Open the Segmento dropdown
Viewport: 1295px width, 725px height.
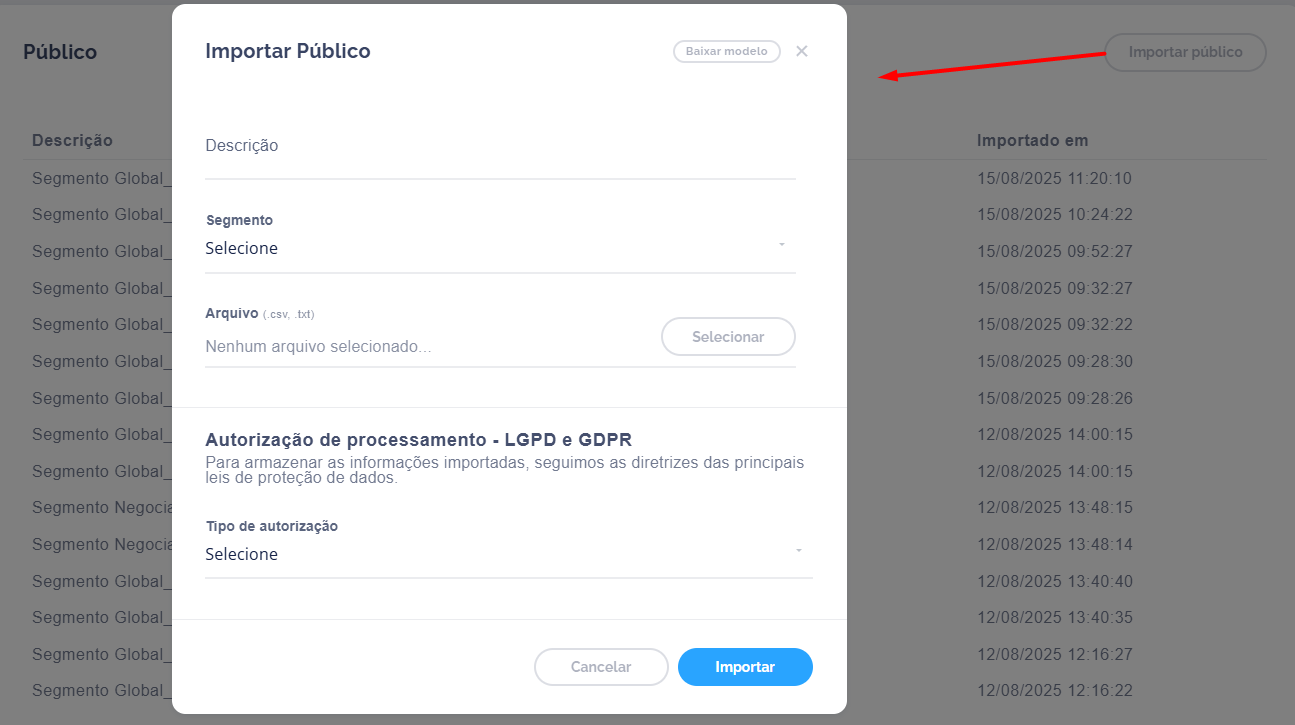pos(500,248)
